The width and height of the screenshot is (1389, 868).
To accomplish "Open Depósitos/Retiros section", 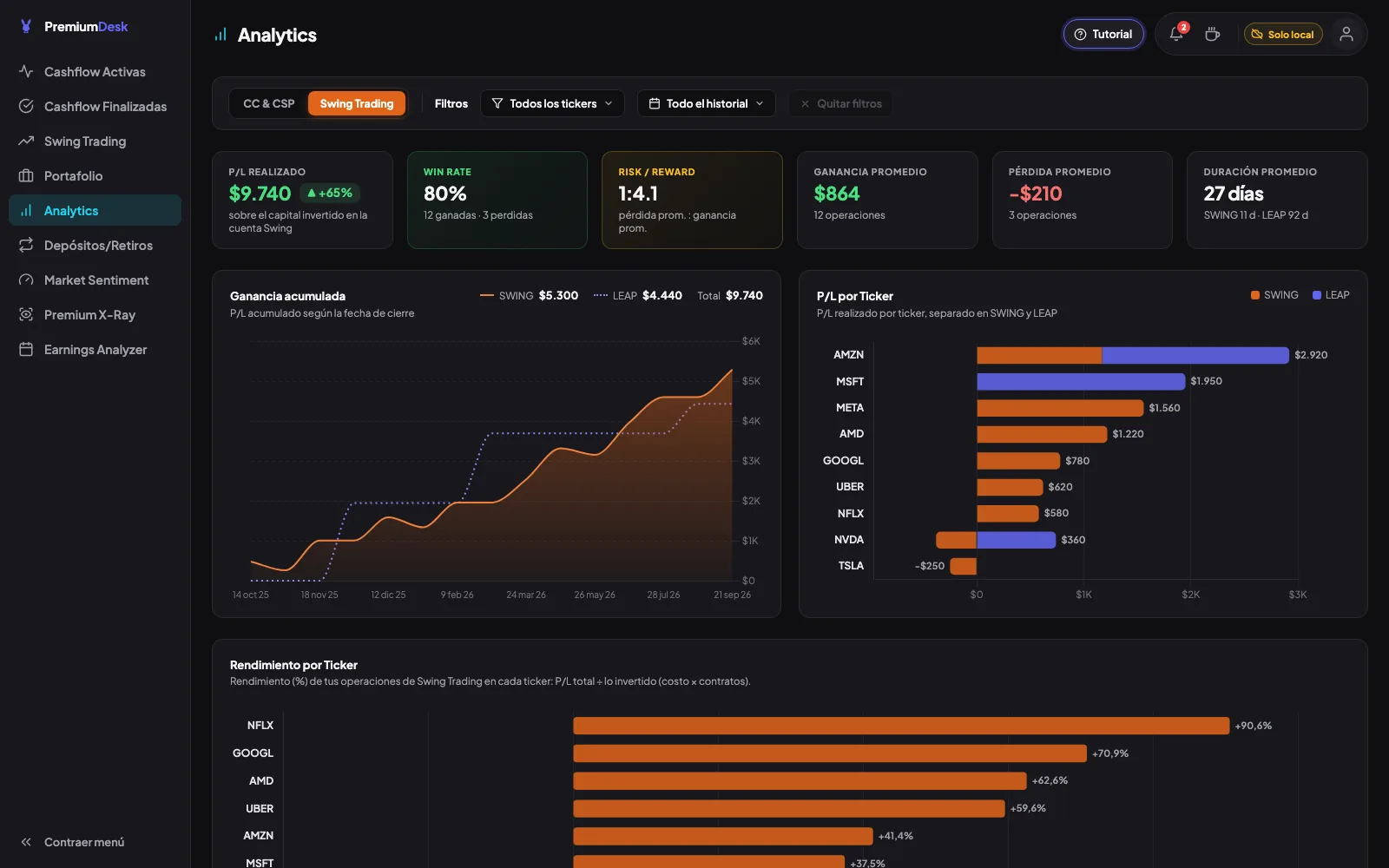I will pos(95,245).
